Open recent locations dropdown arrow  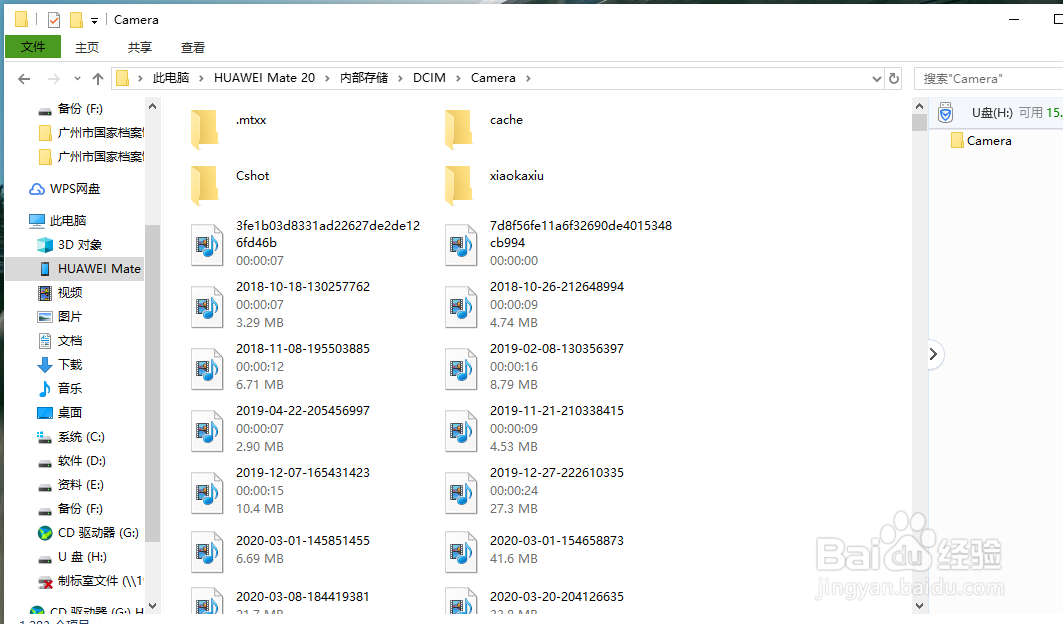tap(77, 79)
